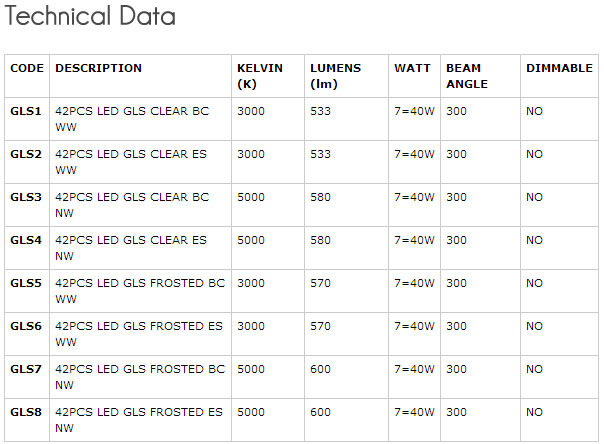Select the GLS2 code cell
604x444 pixels.
pyautogui.click(x=26, y=154)
